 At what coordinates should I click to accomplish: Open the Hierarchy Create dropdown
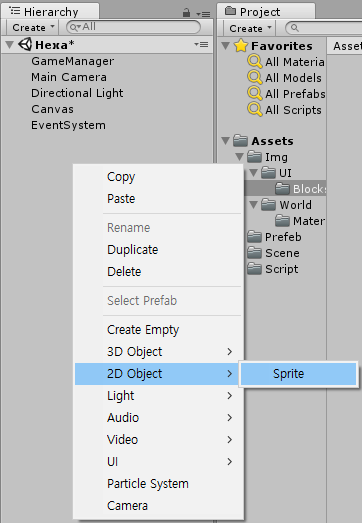pos(33,27)
